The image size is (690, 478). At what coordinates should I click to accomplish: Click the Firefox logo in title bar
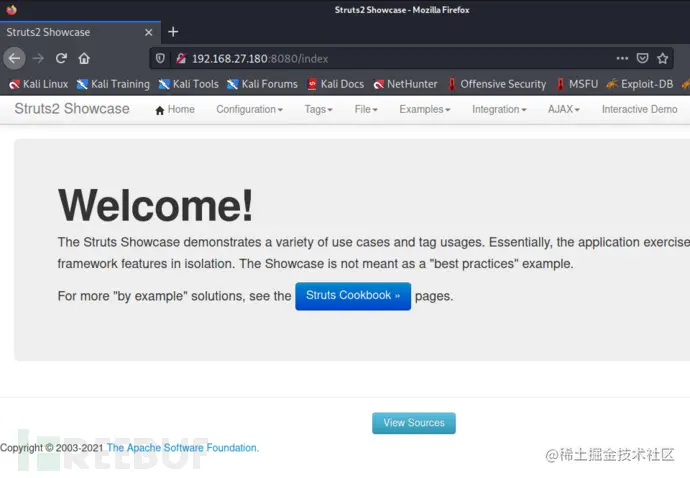(11, 9)
